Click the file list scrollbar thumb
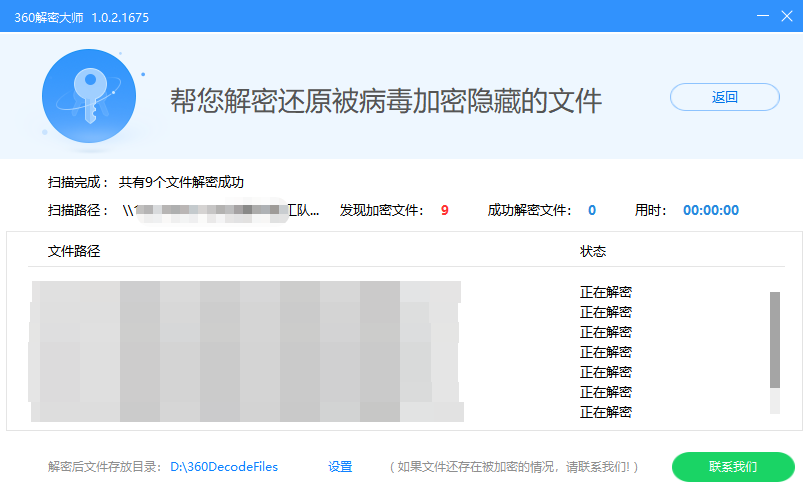 tap(774, 339)
